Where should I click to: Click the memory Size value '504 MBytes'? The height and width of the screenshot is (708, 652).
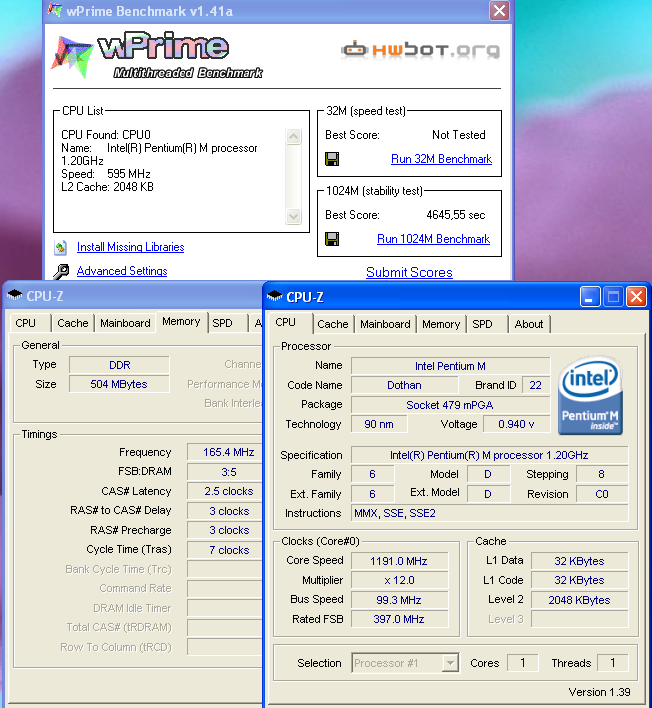(119, 384)
